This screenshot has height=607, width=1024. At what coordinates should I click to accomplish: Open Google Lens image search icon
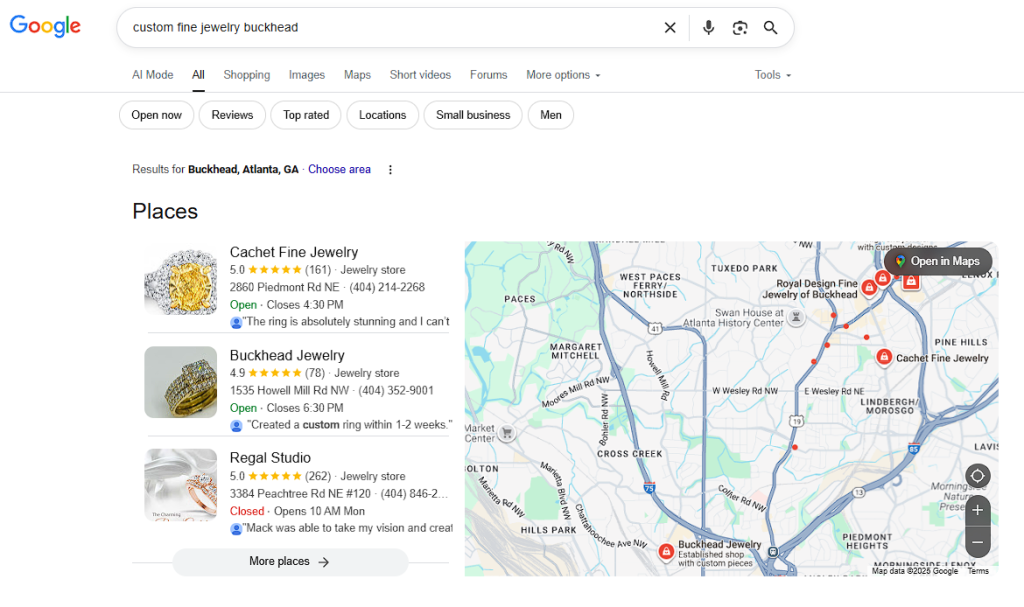click(x=740, y=27)
